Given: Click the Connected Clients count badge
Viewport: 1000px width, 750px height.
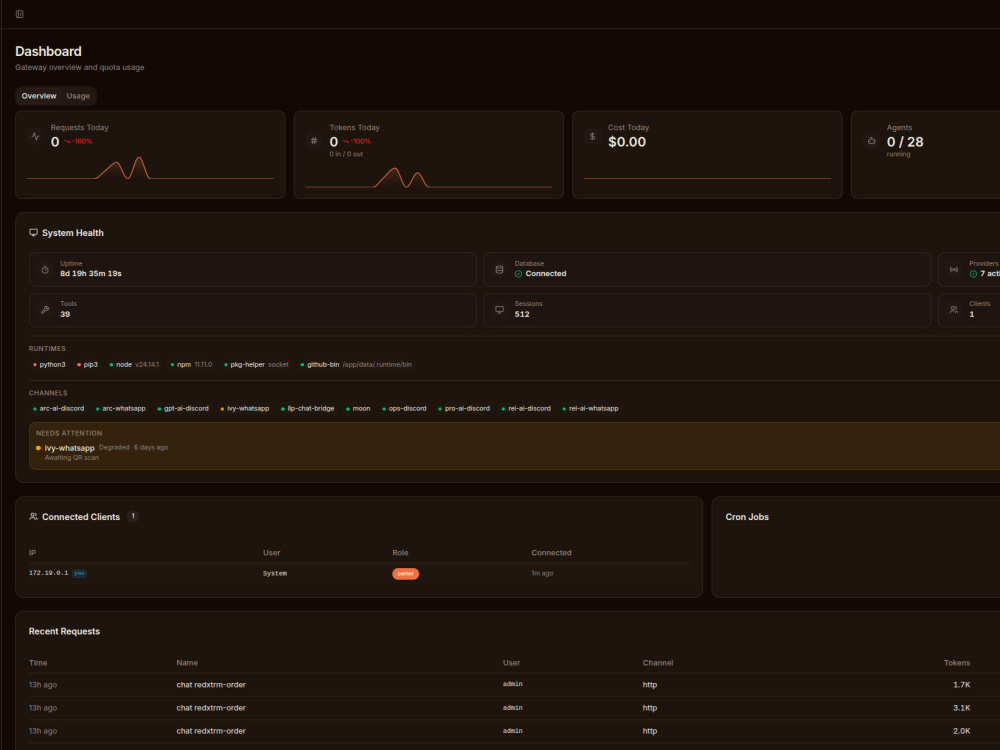Looking at the screenshot, I should (x=133, y=517).
